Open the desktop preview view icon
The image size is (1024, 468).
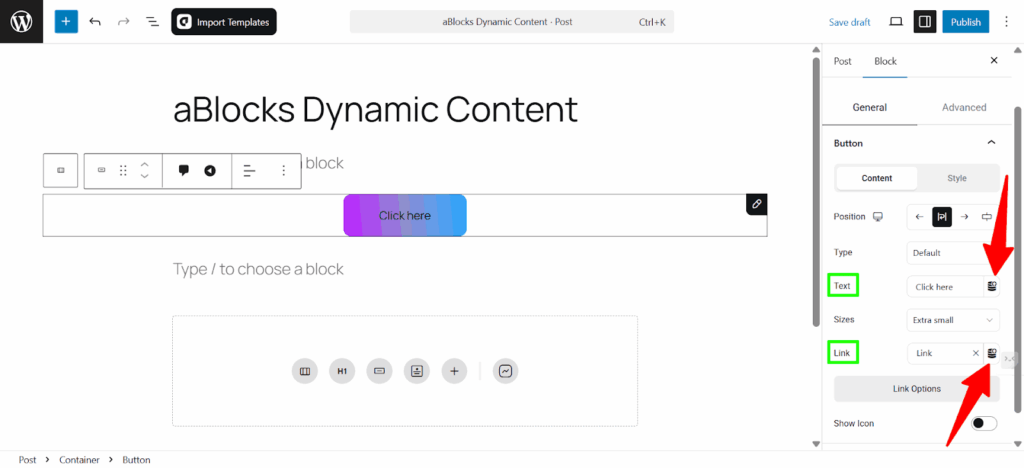[x=896, y=22]
